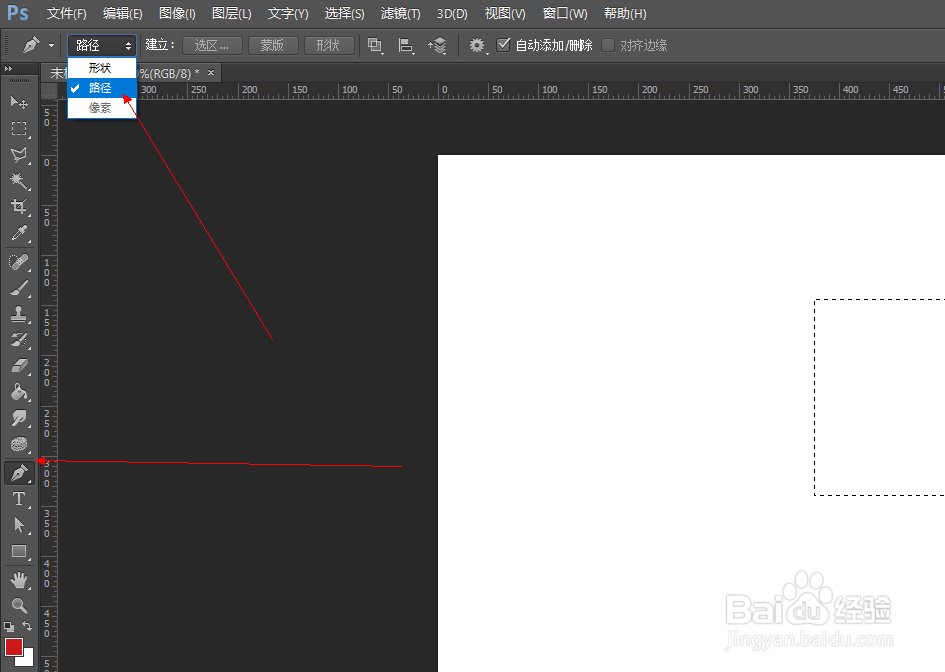Select the Spot Healing Brush tool
Viewport: 945px width, 672px height.
point(19,262)
